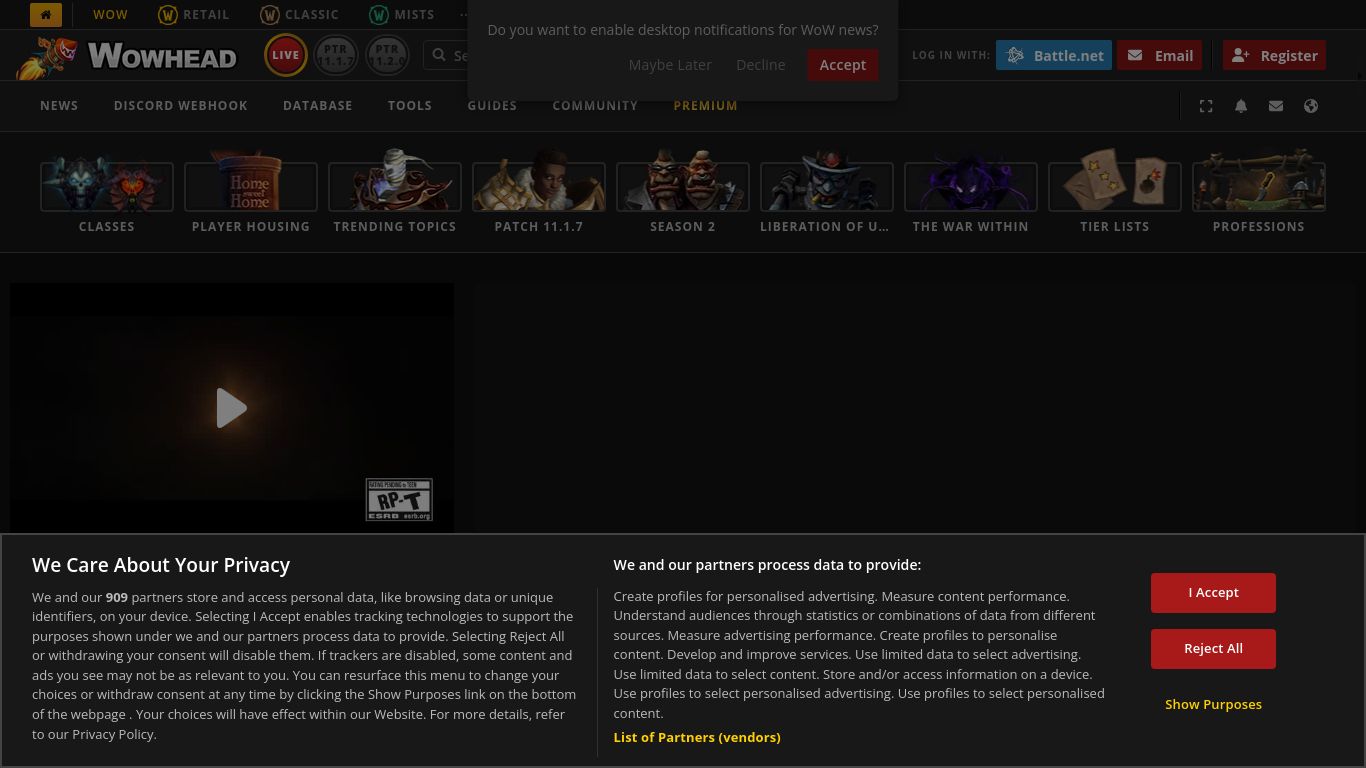Select the LIVE version badge
This screenshot has height=768, width=1366.
pyautogui.click(x=286, y=55)
